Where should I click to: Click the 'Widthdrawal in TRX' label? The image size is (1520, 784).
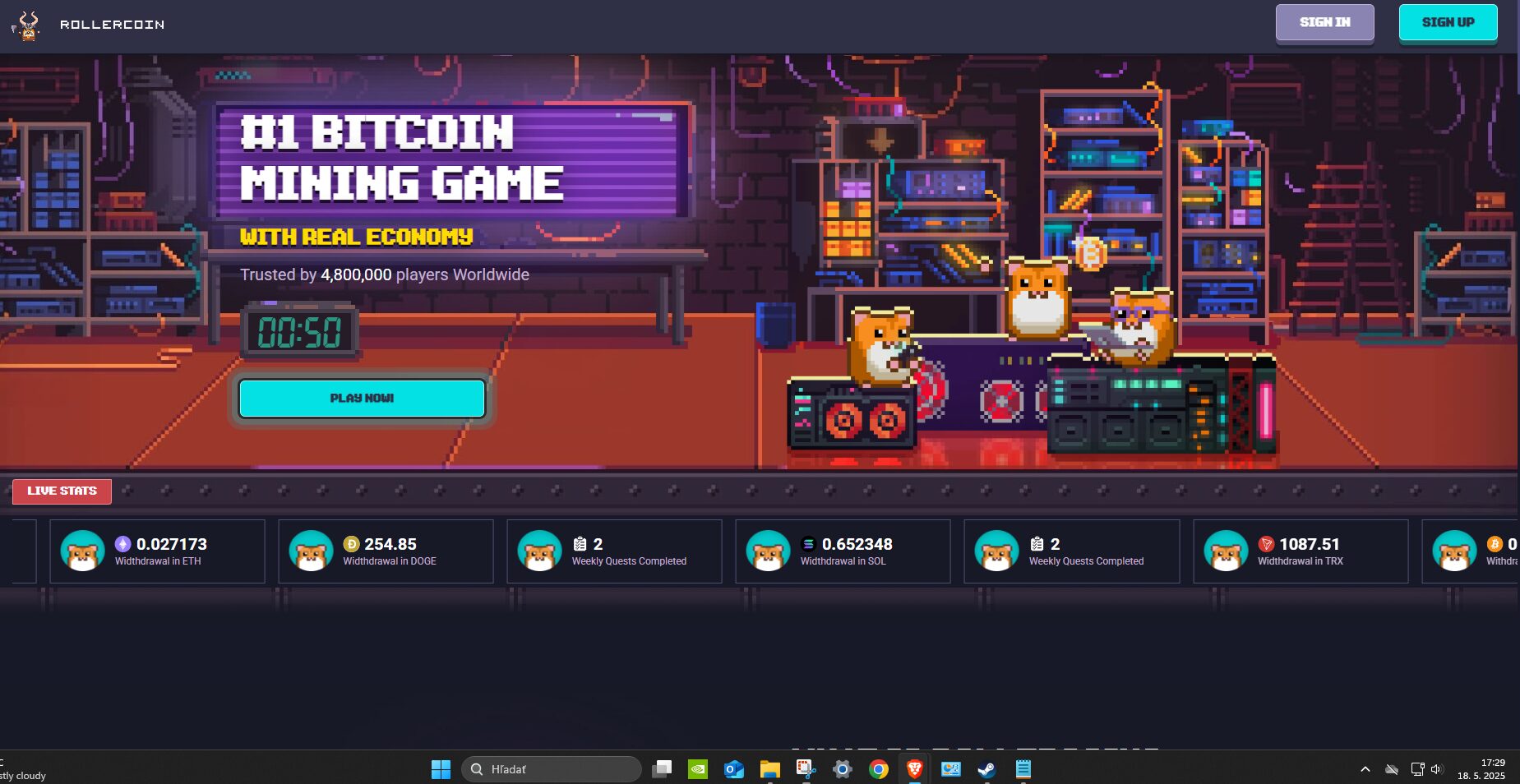[x=1301, y=561]
